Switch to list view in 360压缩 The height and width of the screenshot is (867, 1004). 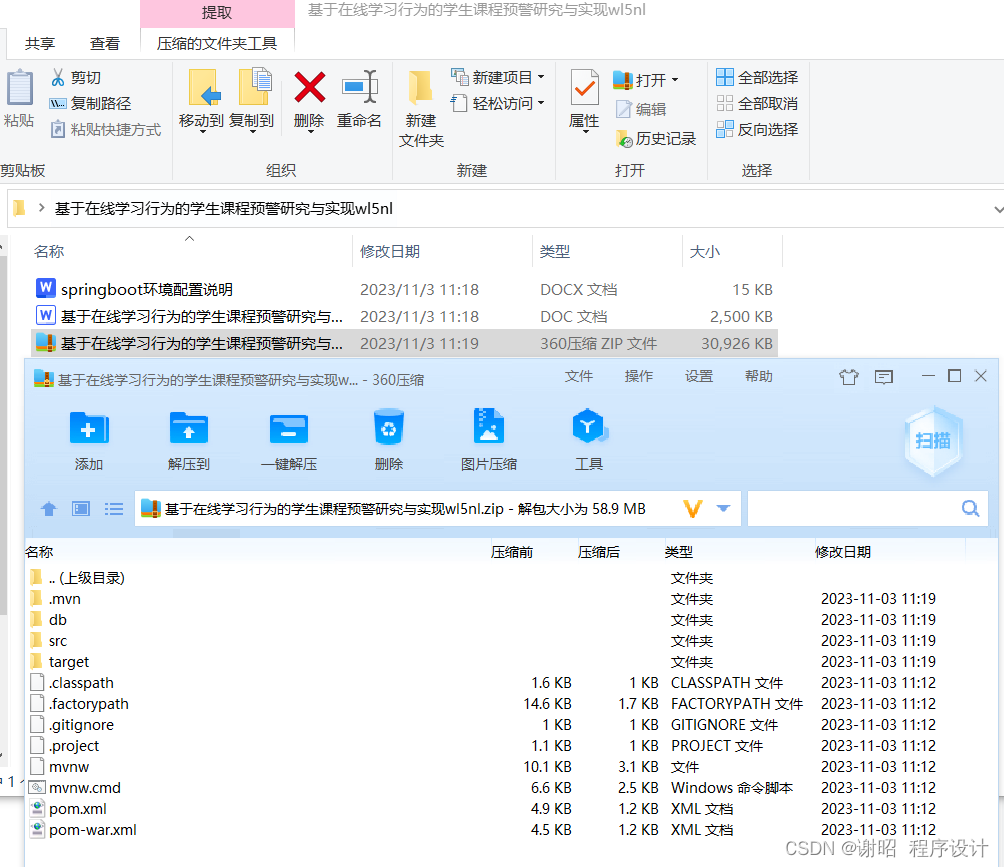(x=113, y=508)
